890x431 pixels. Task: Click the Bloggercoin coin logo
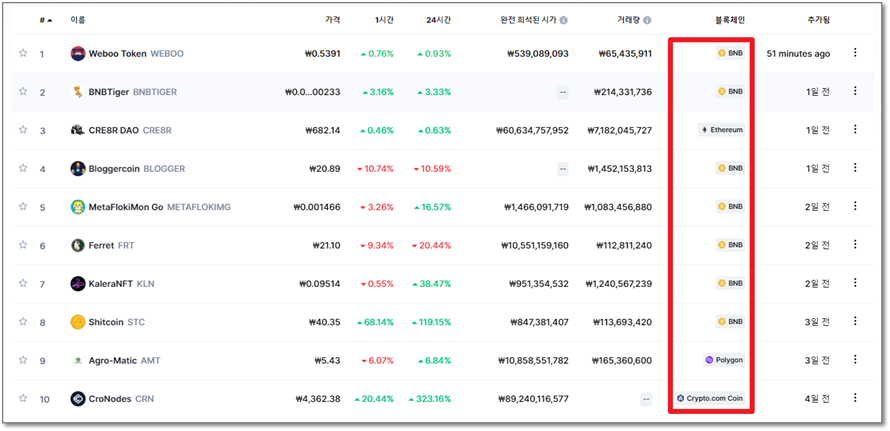click(x=78, y=169)
